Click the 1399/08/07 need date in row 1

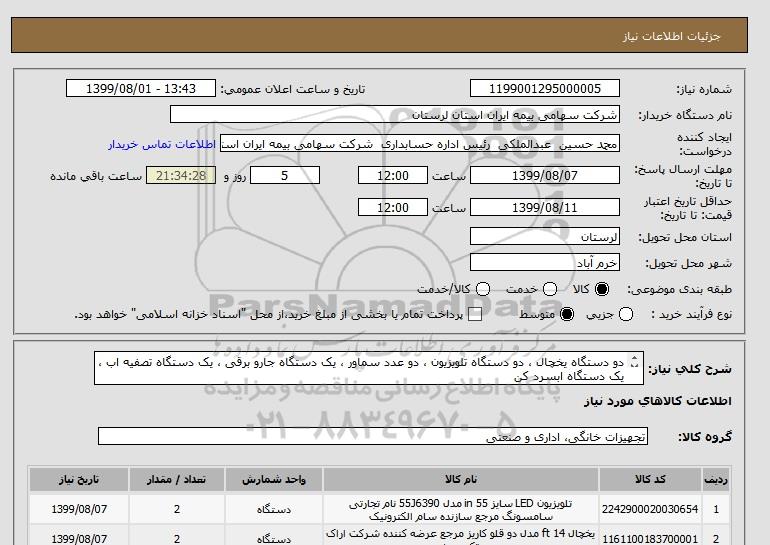tap(79, 509)
